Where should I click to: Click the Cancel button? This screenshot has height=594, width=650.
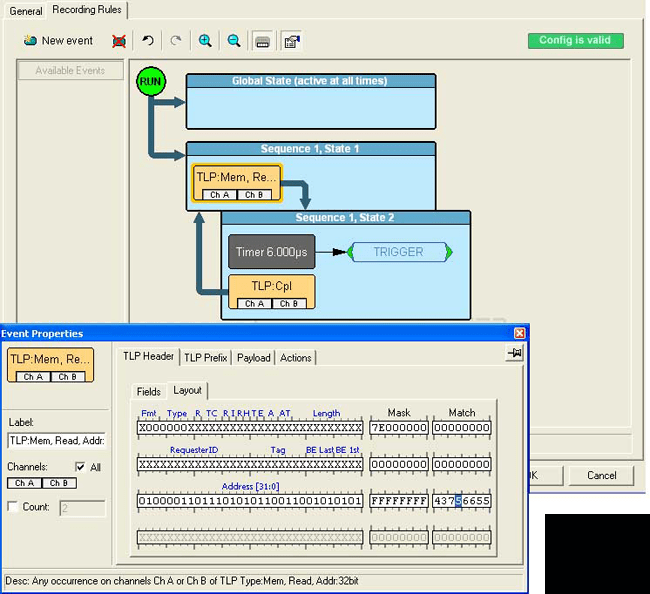(x=601, y=475)
